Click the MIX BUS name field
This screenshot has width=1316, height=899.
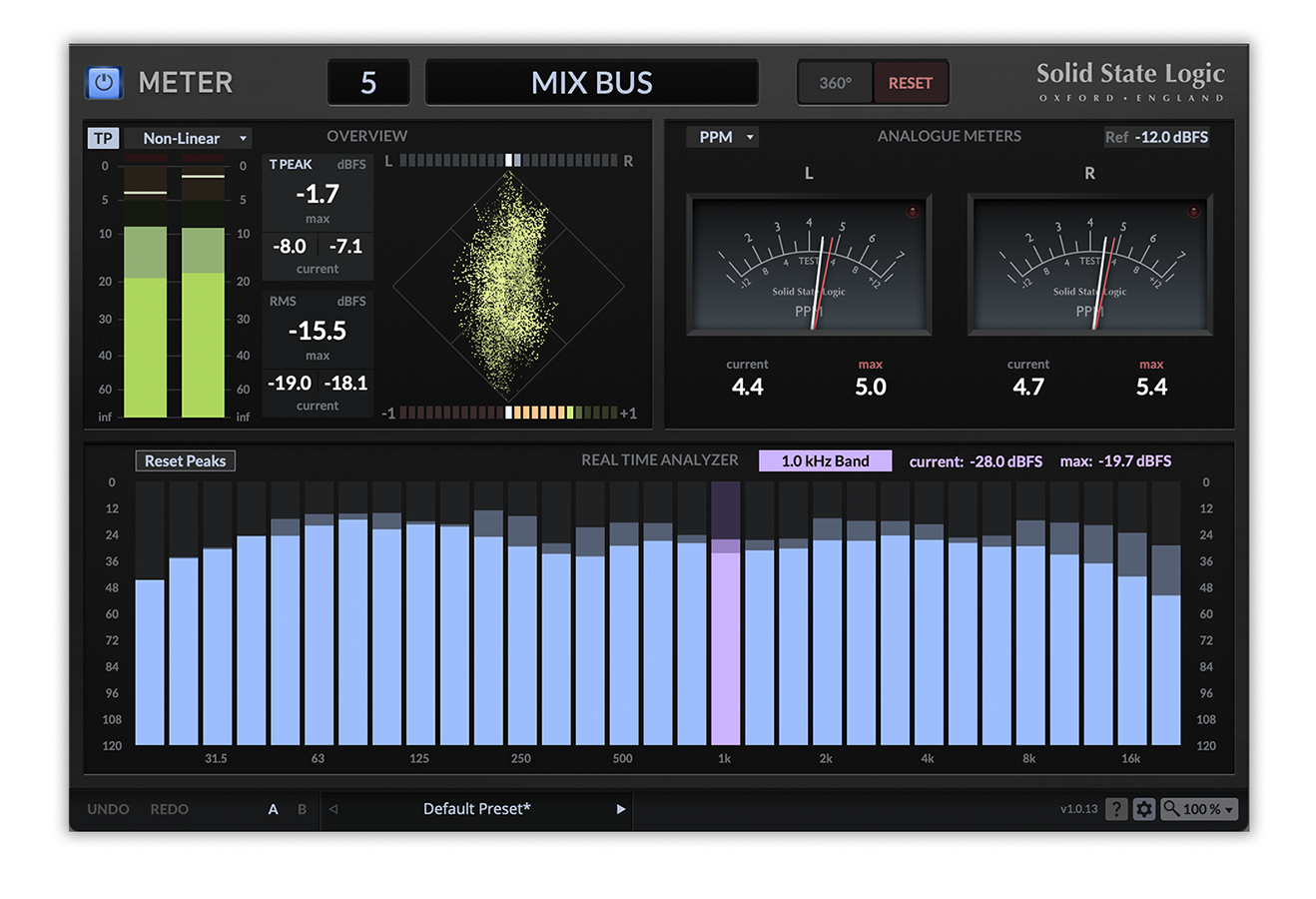[x=592, y=82]
